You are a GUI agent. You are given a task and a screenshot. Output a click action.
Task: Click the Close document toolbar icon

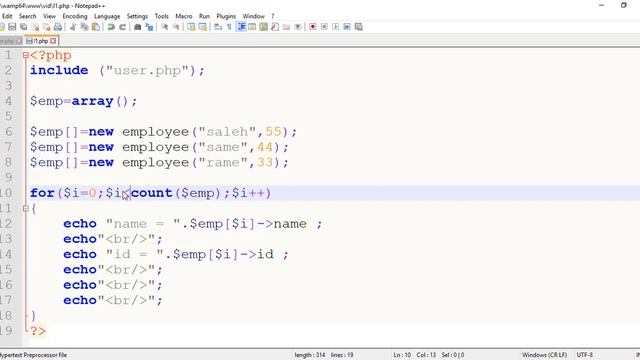tap(36, 27)
